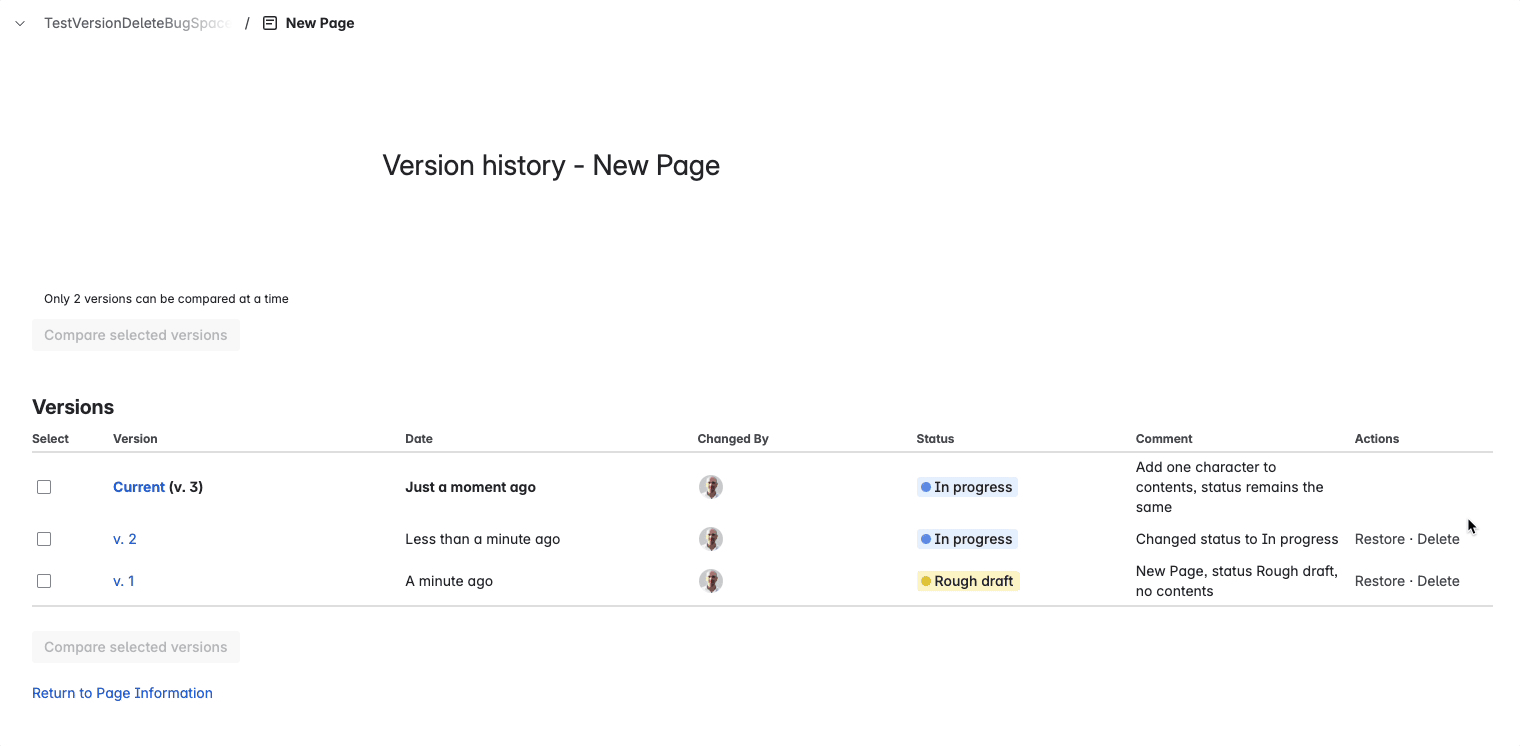Click the upper Compare selected versions button
Viewport: 1520px width, 746px height.
(136, 335)
